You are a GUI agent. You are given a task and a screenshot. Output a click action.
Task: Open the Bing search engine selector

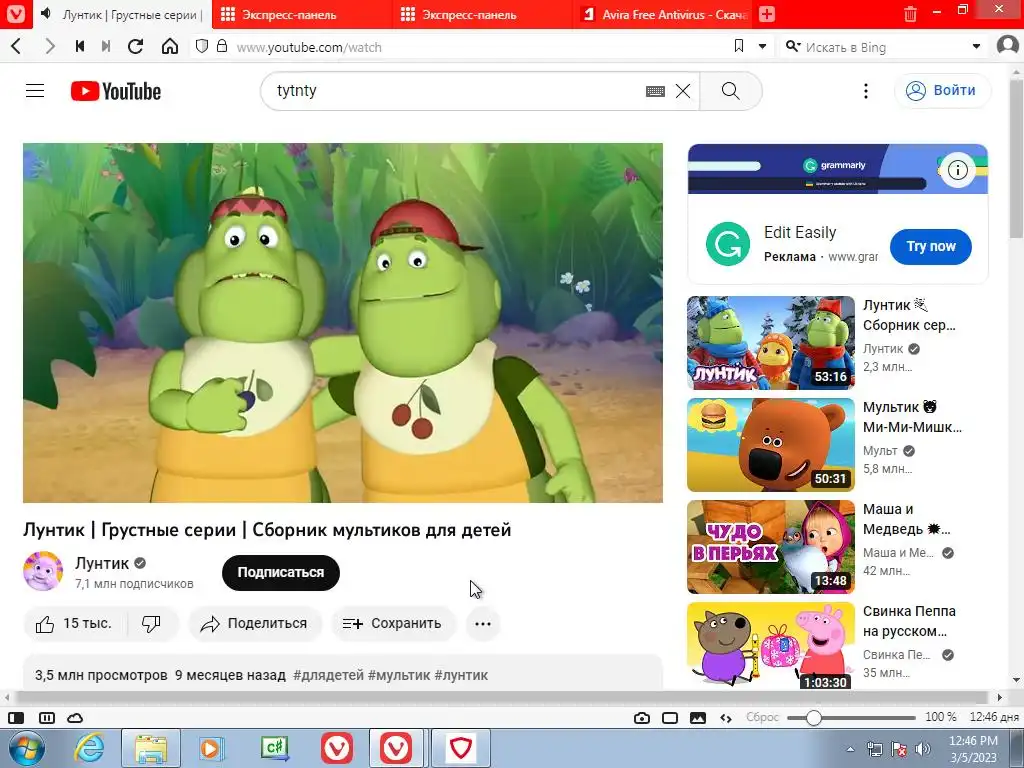793,46
